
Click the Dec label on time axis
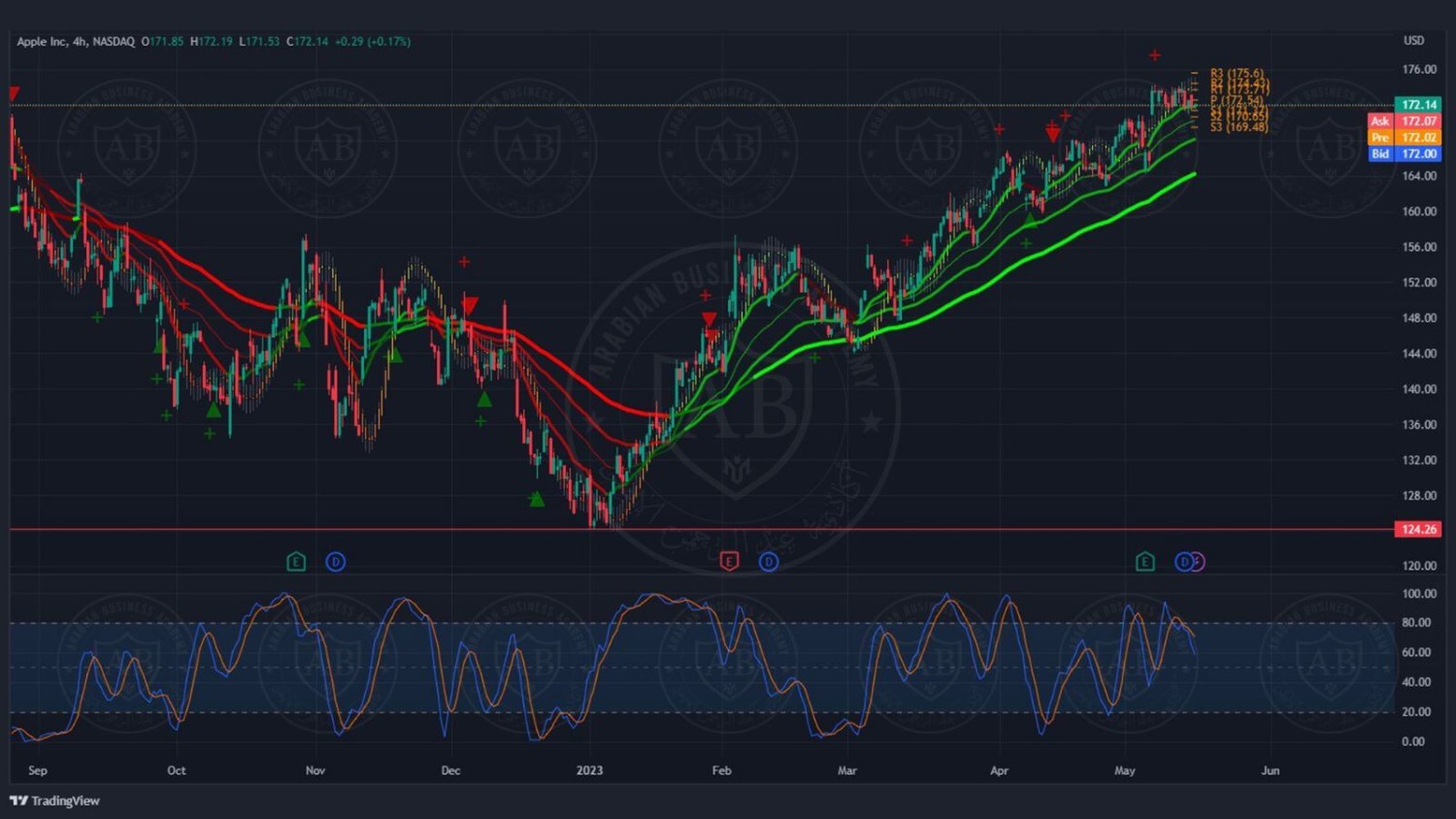click(x=450, y=770)
